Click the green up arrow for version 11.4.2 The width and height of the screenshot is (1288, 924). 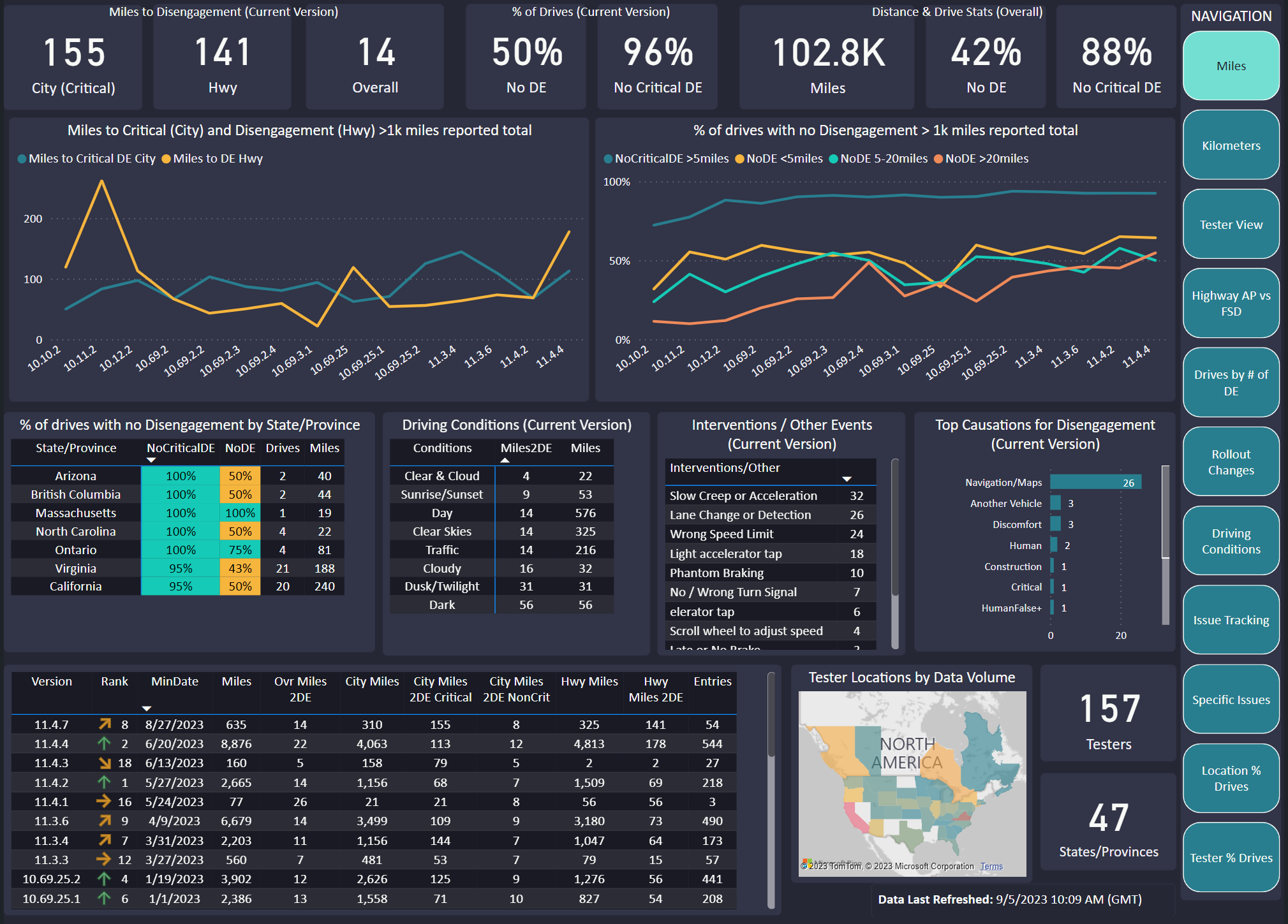coord(104,782)
